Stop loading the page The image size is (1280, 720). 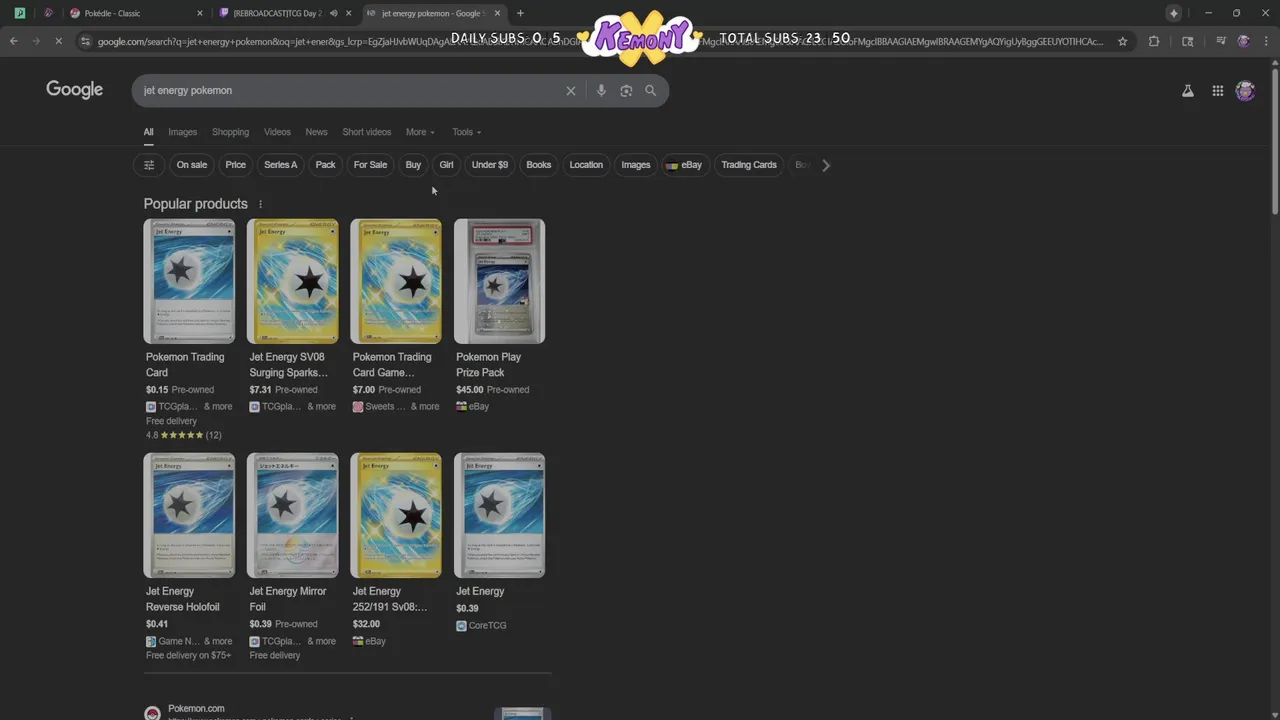(58, 41)
